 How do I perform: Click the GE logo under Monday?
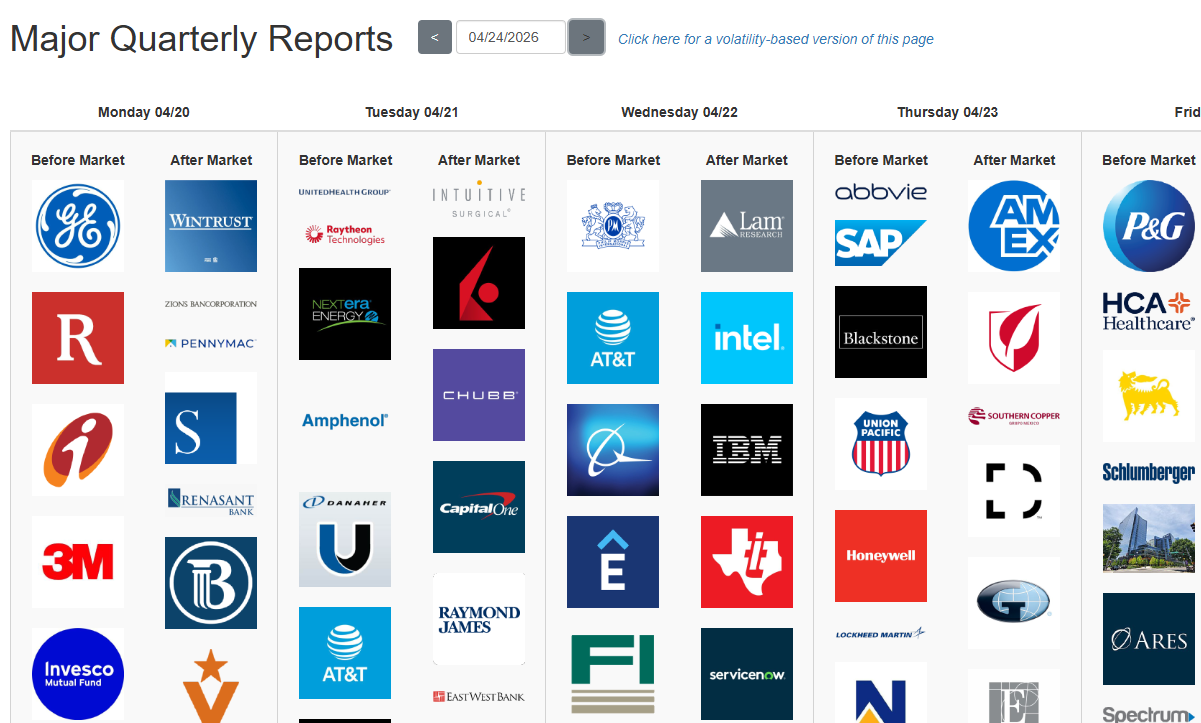(x=78, y=226)
